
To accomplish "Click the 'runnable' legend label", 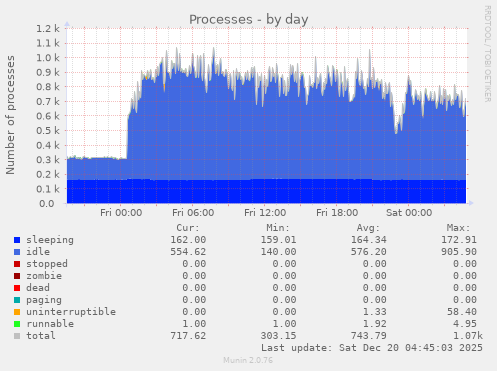I will (50, 324).
